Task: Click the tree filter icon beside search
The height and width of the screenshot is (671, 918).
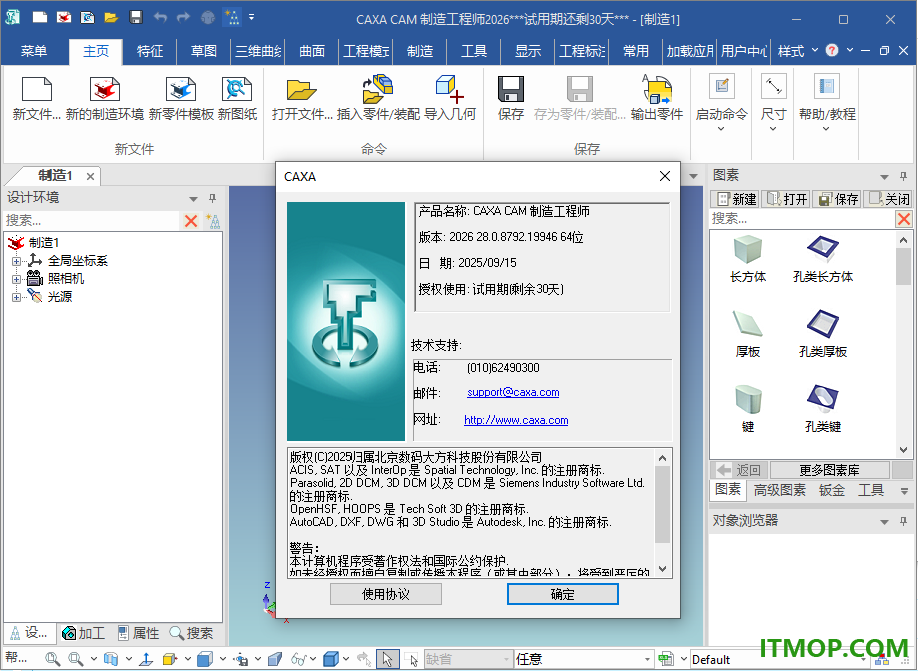Action: tap(213, 221)
